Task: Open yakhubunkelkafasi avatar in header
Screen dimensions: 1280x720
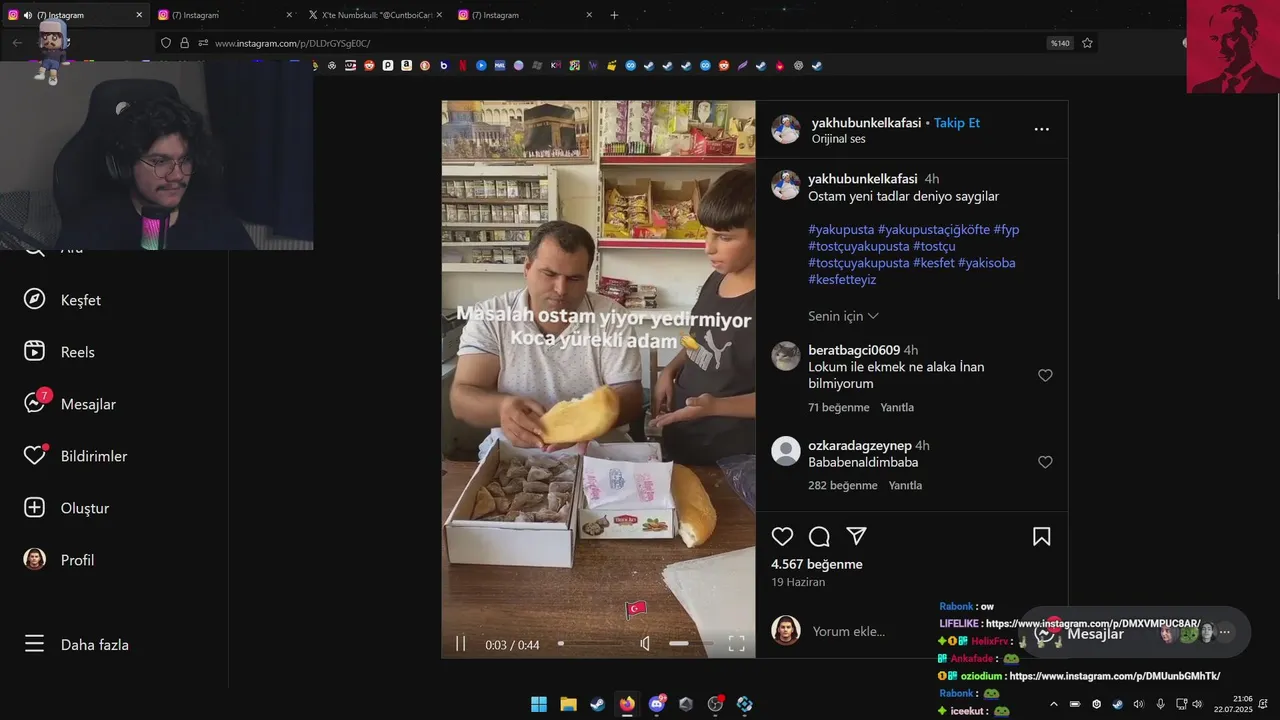Action: pyautogui.click(x=786, y=129)
